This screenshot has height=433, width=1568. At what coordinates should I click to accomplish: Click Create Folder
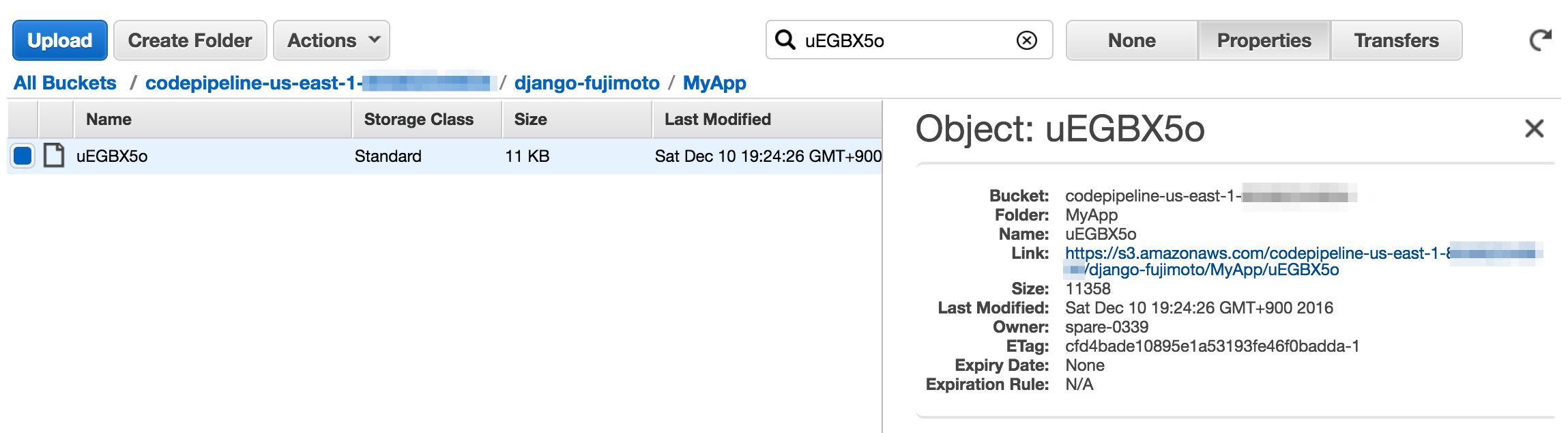tap(189, 40)
